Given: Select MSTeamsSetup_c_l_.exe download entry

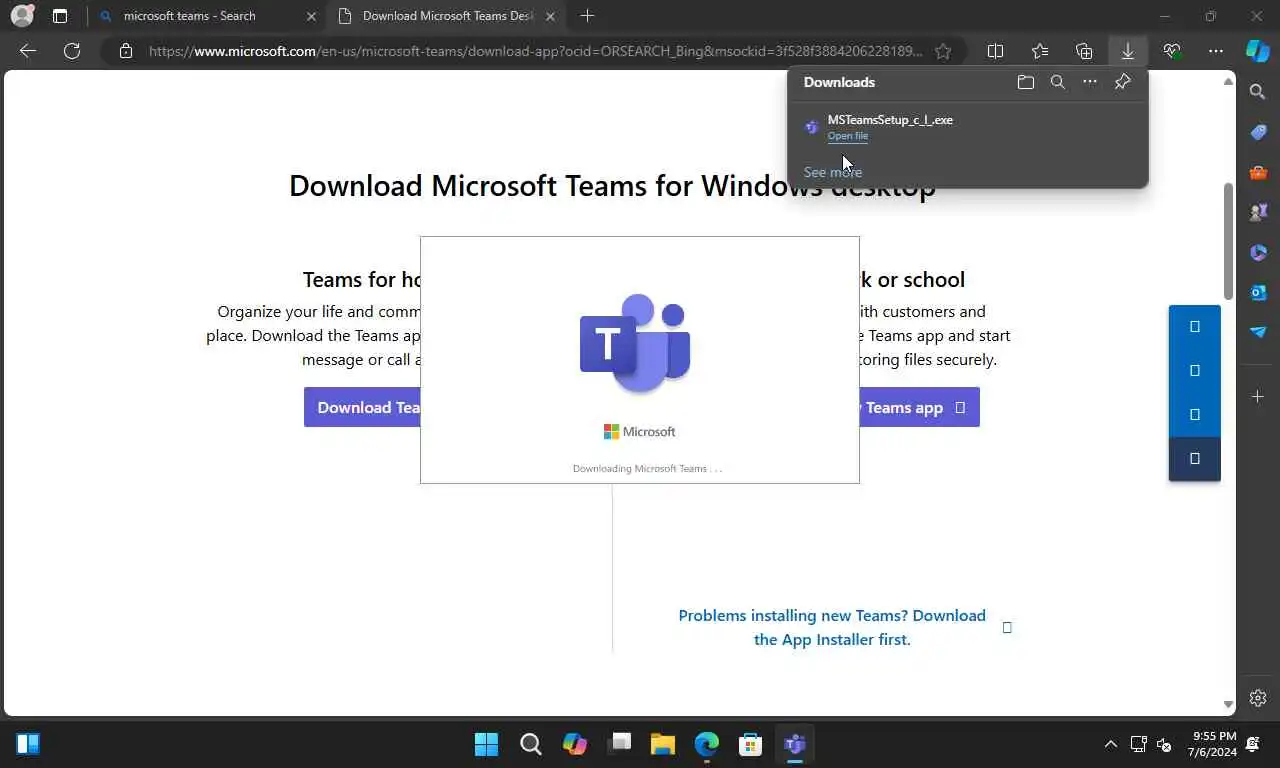Looking at the screenshot, I should pyautogui.click(x=967, y=127).
